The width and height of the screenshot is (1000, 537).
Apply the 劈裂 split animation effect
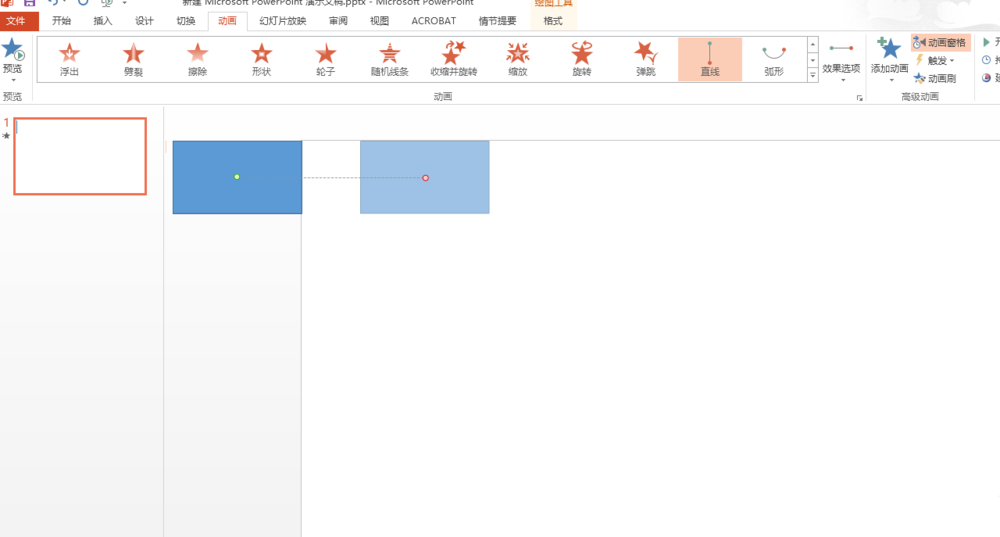[x=133, y=59]
